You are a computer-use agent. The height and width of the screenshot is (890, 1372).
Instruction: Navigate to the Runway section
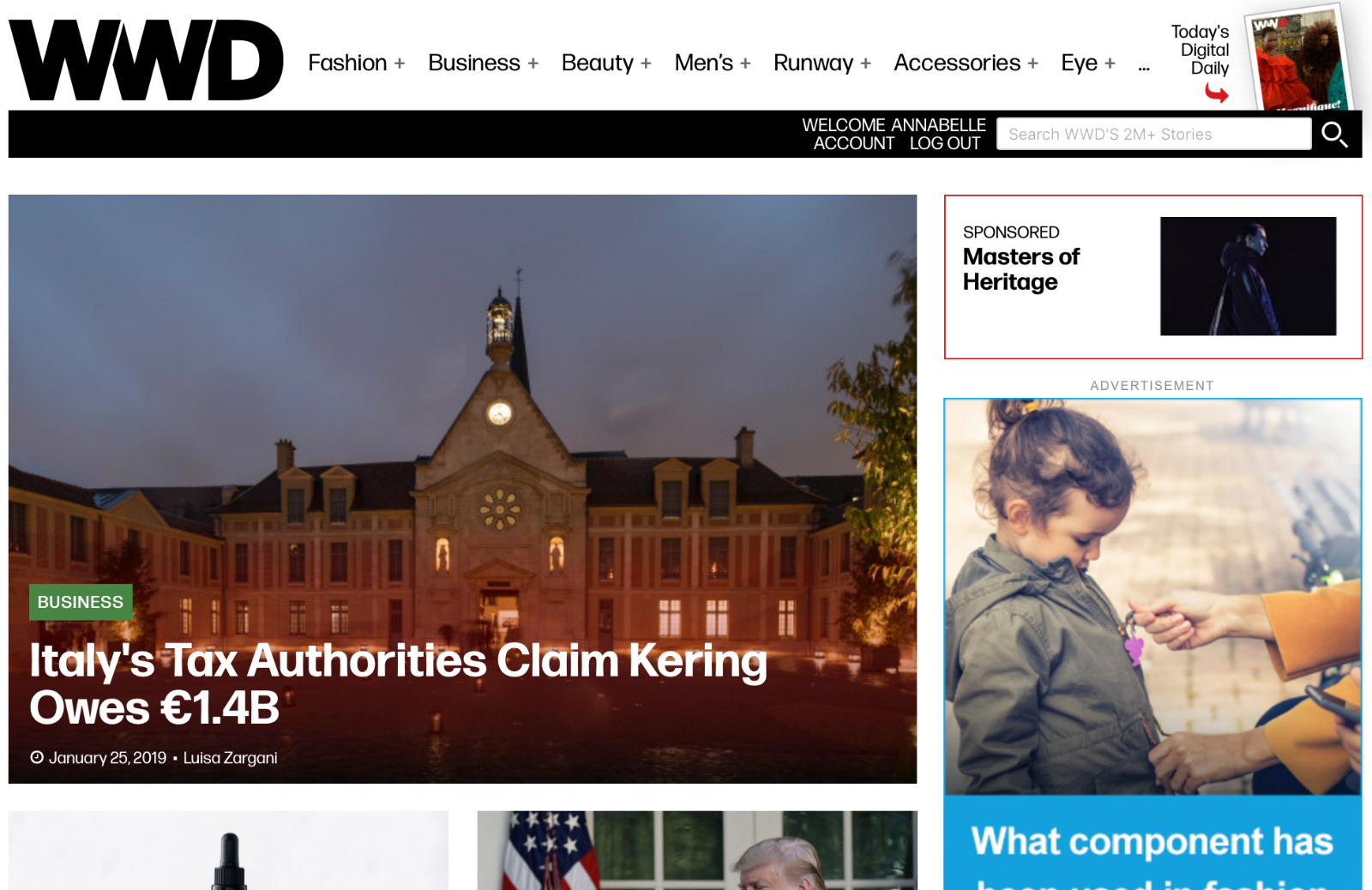pos(814,63)
